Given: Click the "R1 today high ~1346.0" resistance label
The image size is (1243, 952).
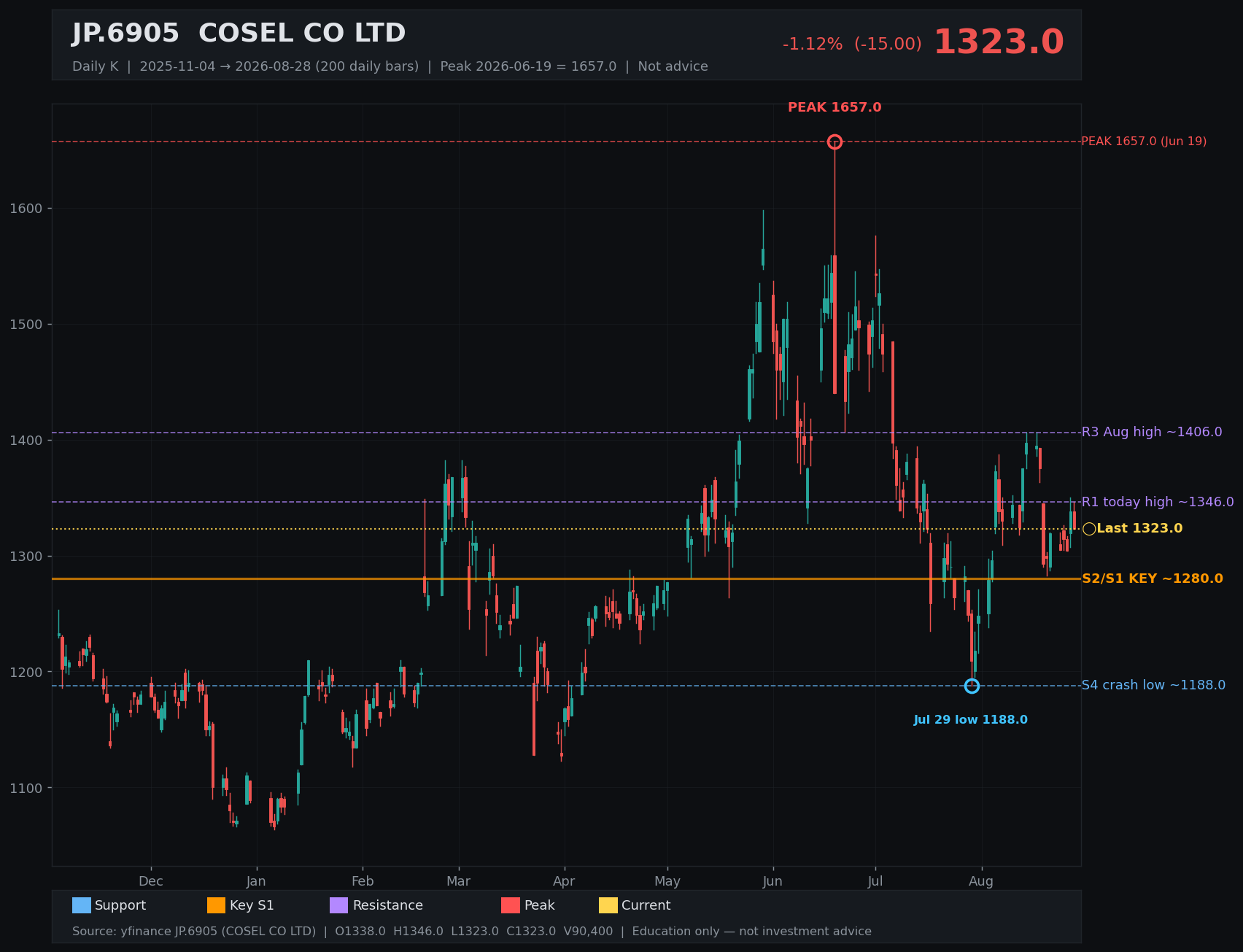Looking at the screenshot, I should coord(1158,502).
